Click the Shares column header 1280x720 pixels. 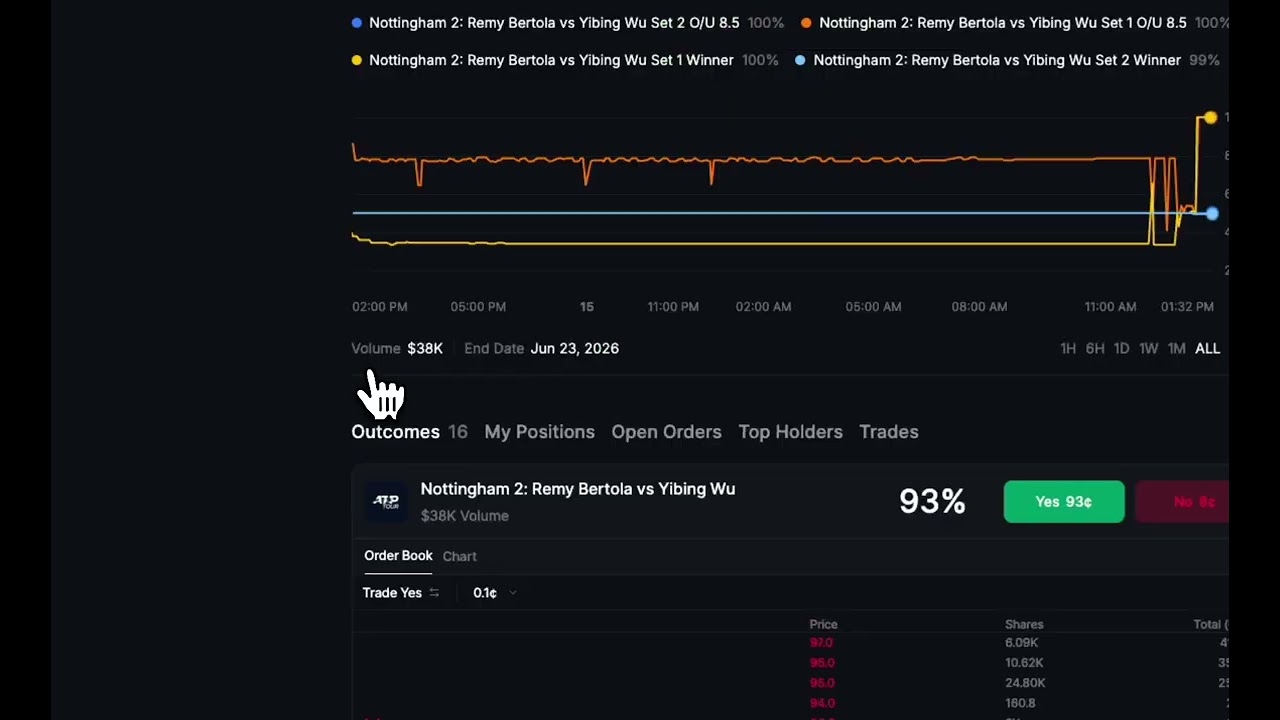[x=1024, y=624]
